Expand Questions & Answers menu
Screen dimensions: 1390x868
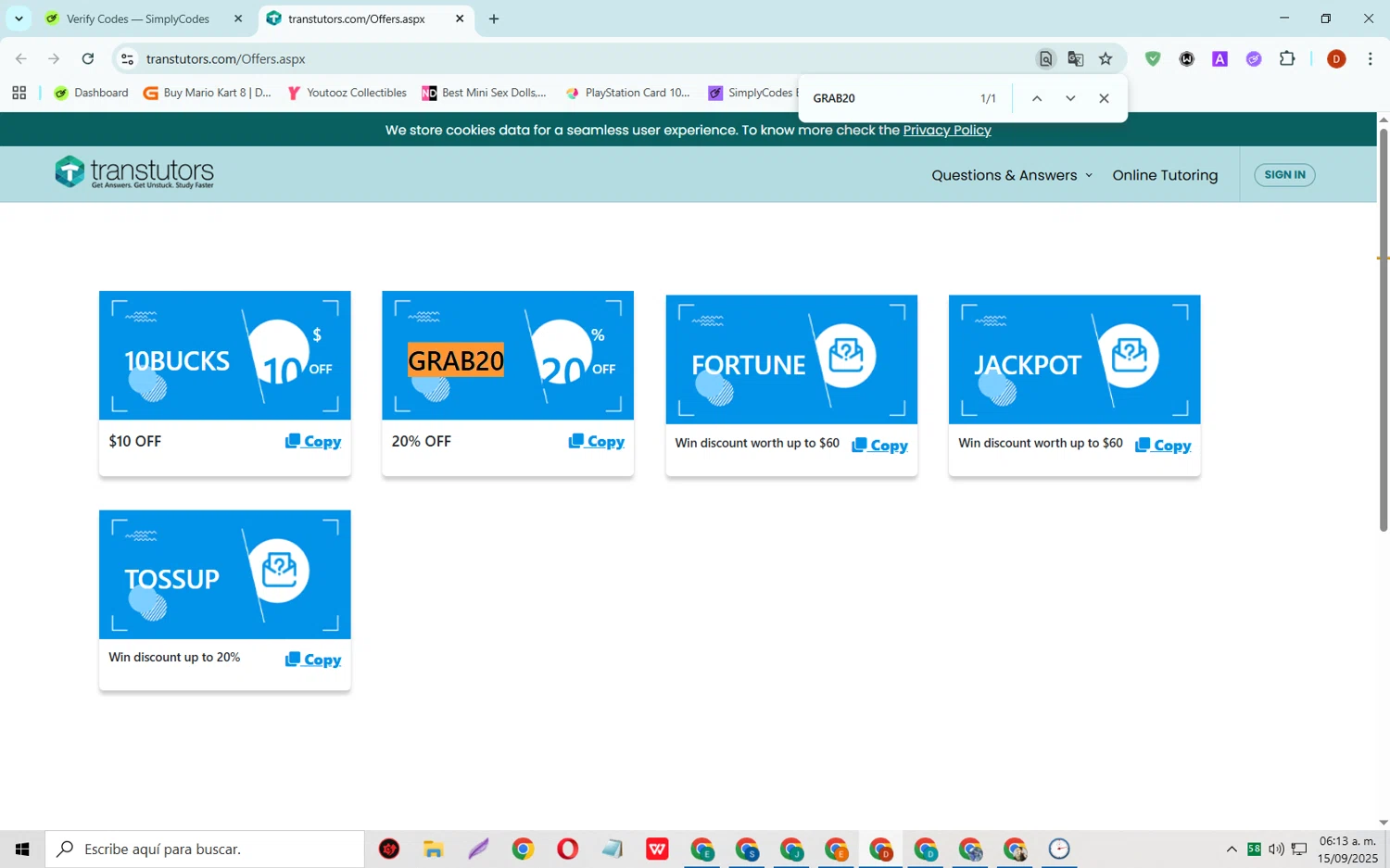pyautogui.click(x=1012, y=175)
